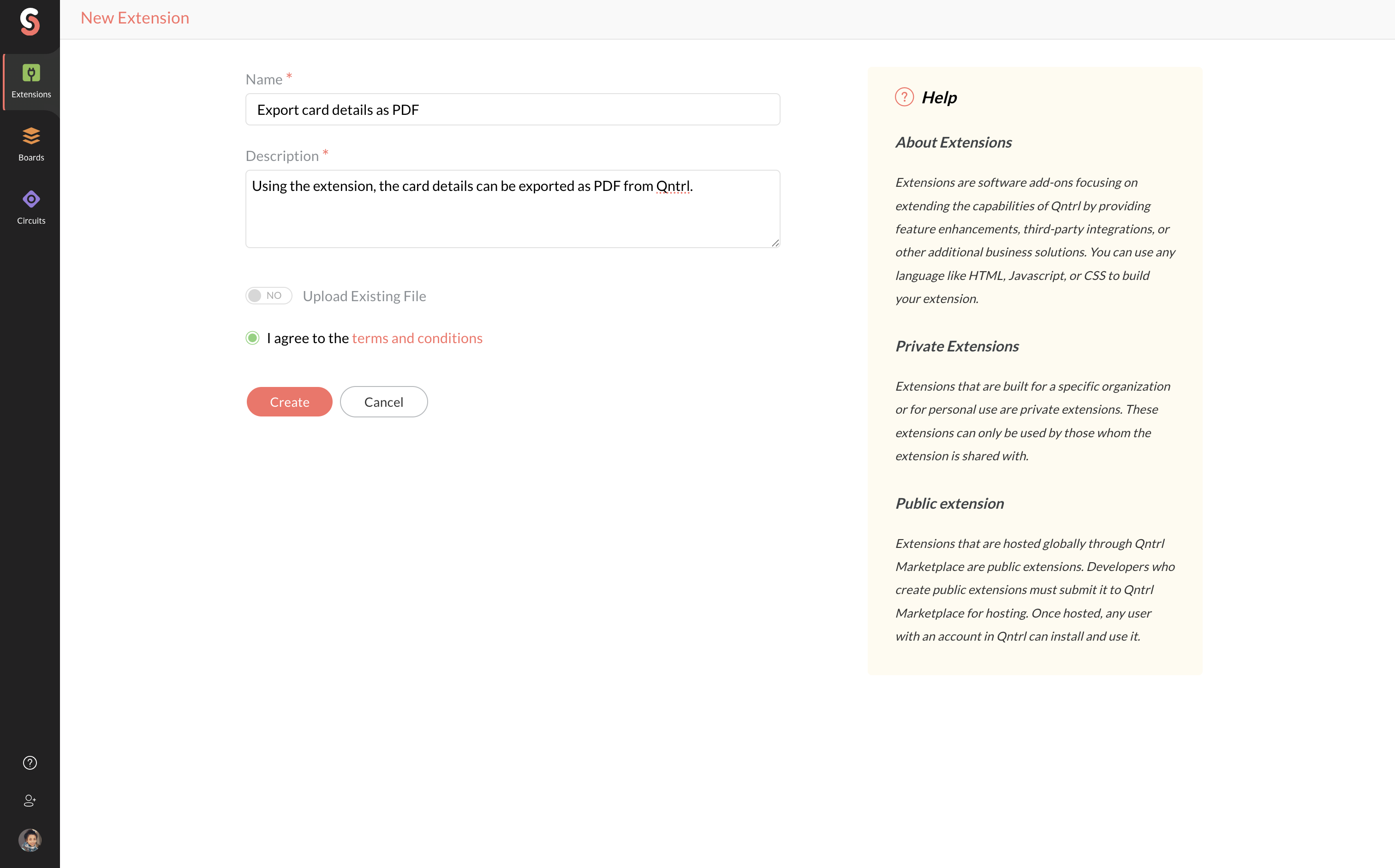The width and height of the screenshot is (1395, 868).
Task: Click the About Extensions heading
Action: tap(954, 143)
